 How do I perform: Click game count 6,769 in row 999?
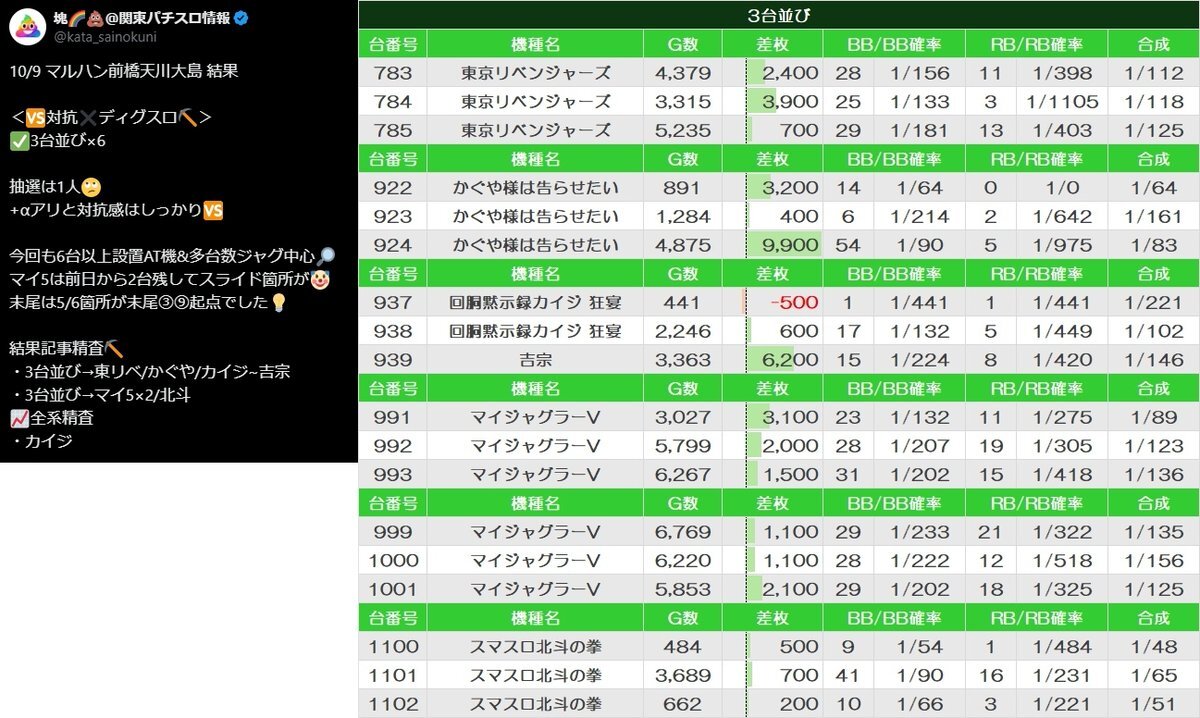683,533
